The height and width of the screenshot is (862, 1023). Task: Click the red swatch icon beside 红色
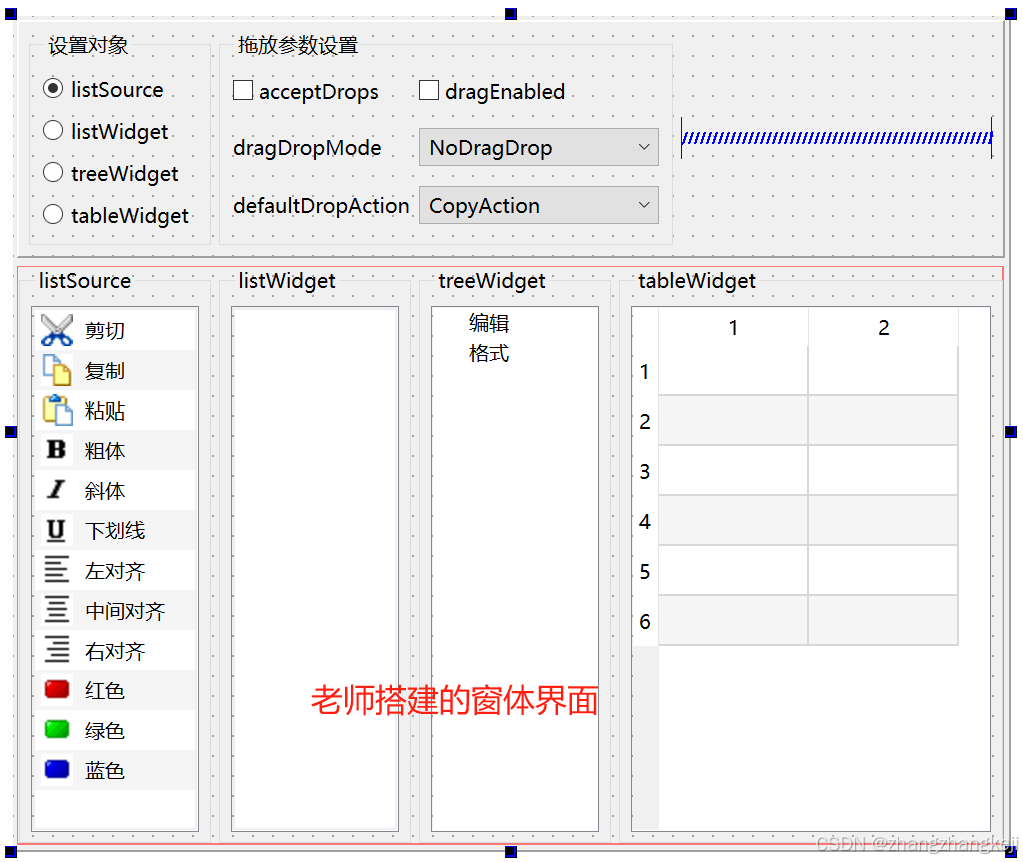tap(57, 690)
